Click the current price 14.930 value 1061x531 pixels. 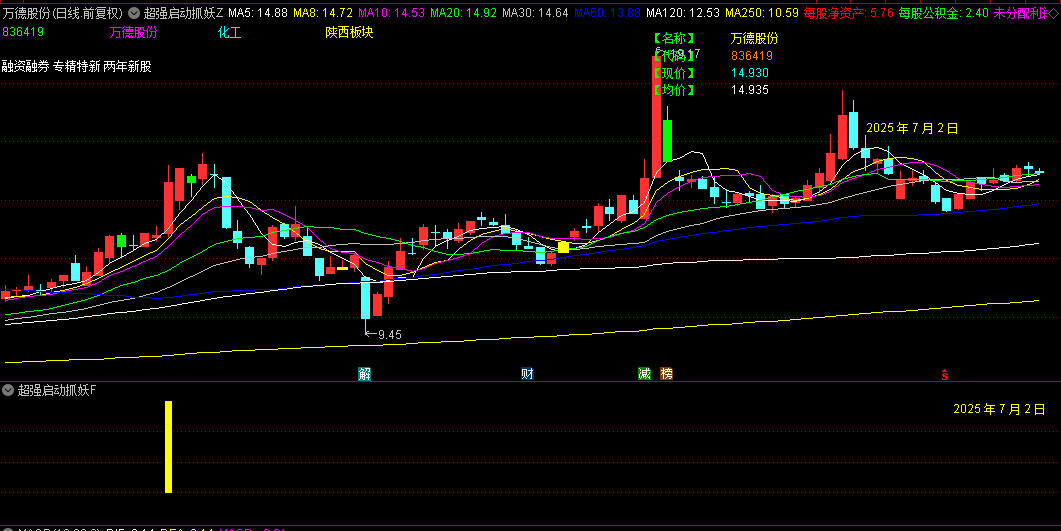coord(750,73)
